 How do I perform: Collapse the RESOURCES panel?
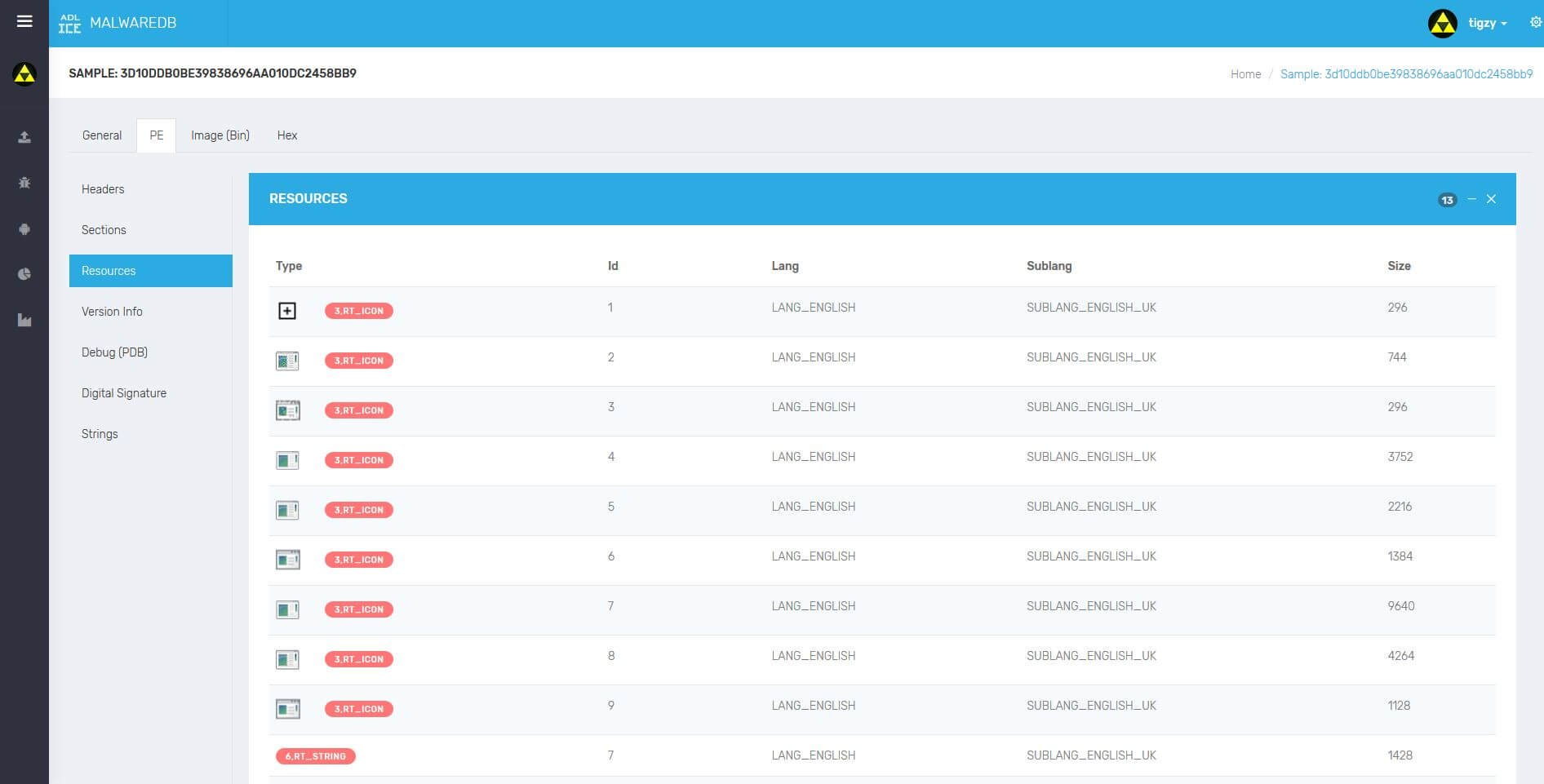(x=1471, y=198)
